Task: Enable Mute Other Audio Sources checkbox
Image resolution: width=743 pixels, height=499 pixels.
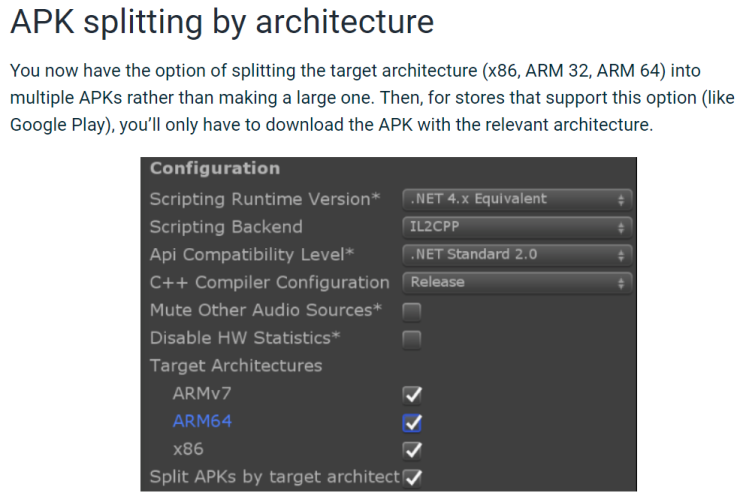Action: coord(411,311)
